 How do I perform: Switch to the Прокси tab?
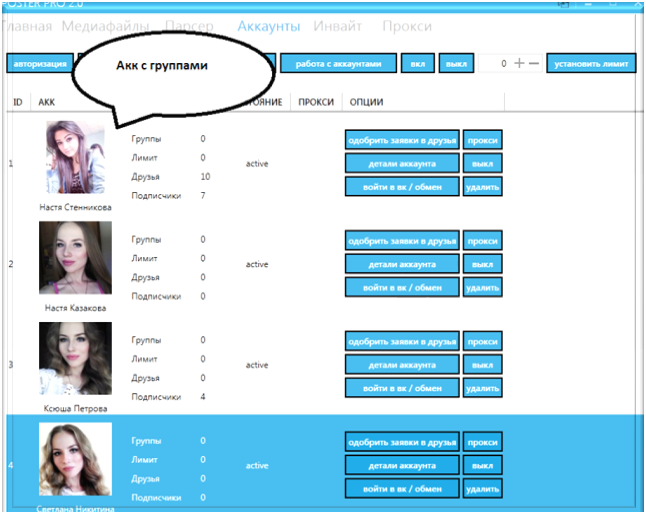406,26
